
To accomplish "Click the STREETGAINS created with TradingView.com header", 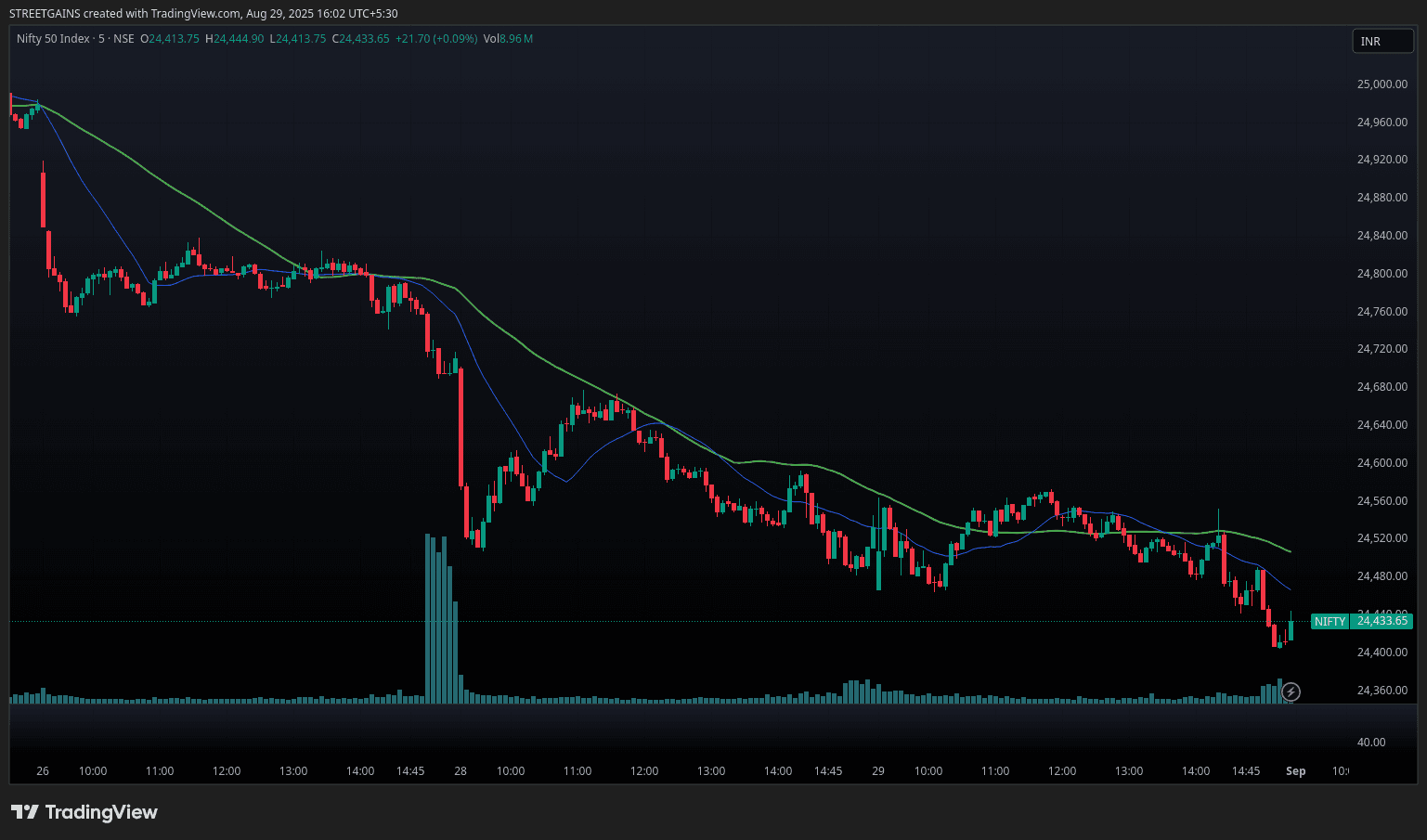I will click(x=203, y=13).
